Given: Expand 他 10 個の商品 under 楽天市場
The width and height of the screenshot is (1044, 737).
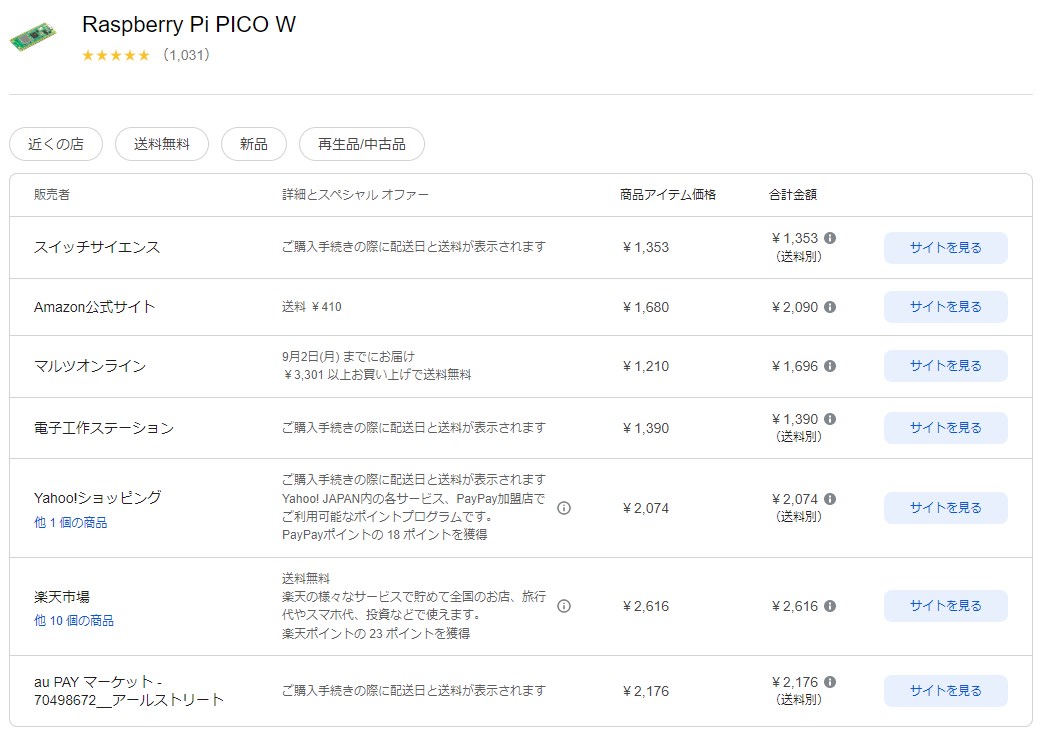Looking at the screenshot, I should (74, 620).
